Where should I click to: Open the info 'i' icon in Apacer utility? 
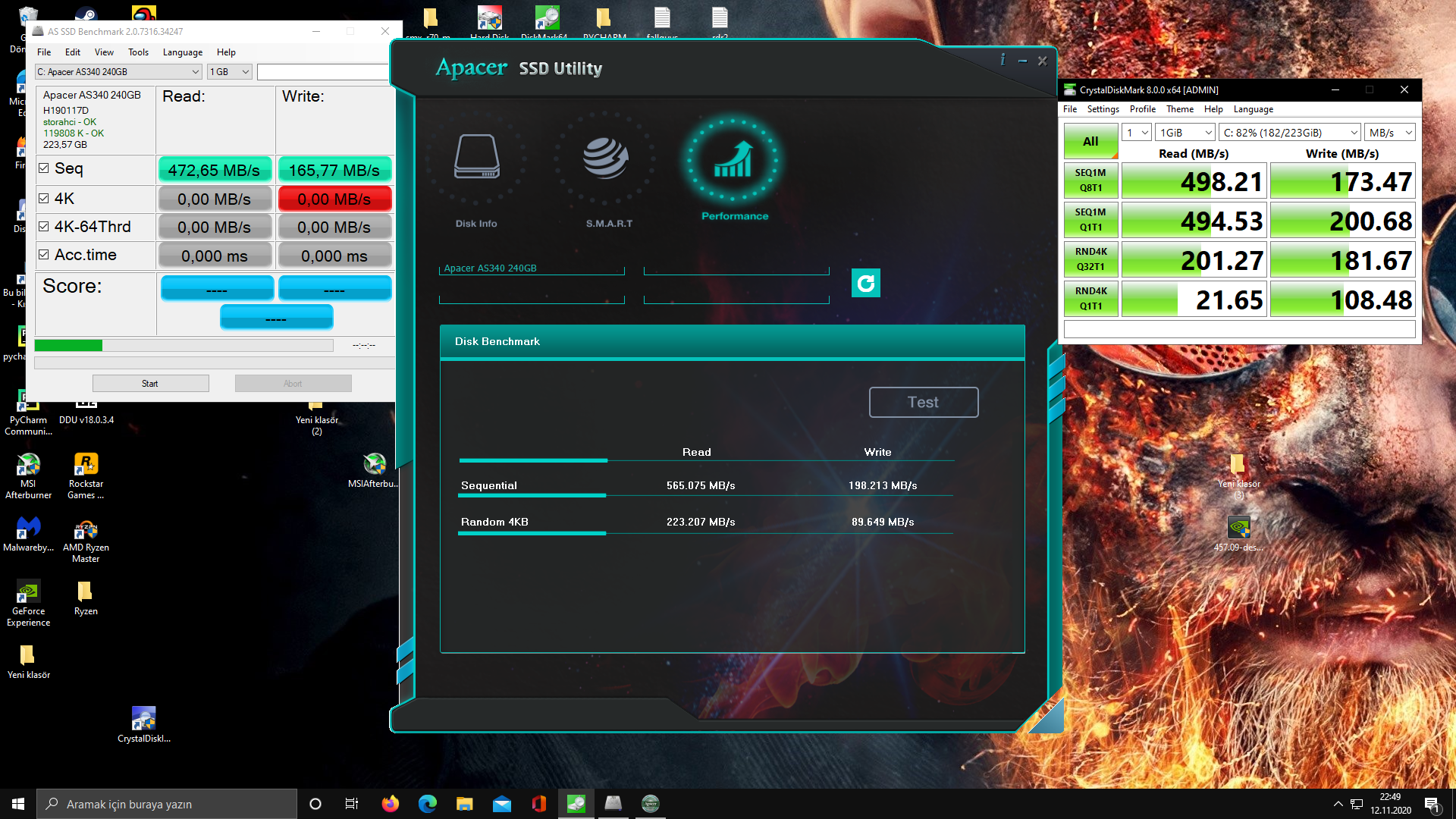[1003, 59]
